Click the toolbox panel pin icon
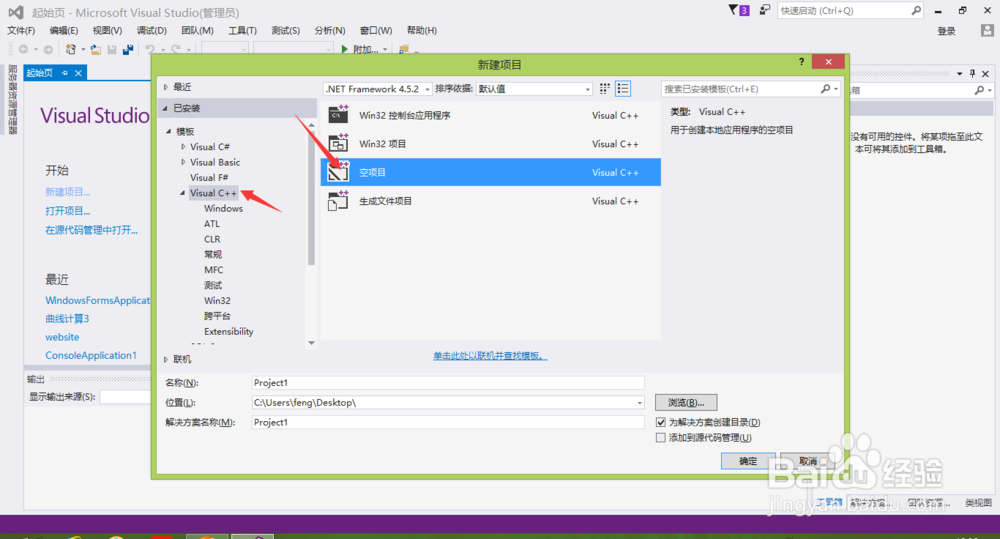Image resolution: width=1000 pixels, height=539 pixels. tap(973, 73)
